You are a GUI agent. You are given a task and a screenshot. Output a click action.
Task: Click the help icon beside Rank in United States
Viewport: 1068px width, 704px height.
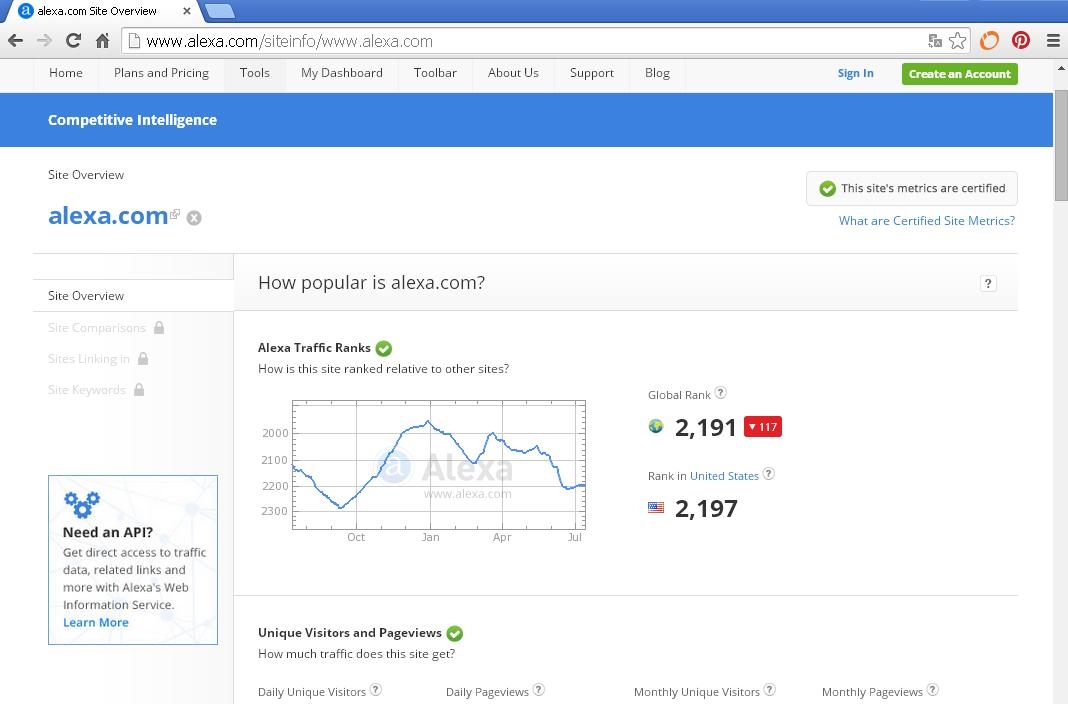click(768, 474)
